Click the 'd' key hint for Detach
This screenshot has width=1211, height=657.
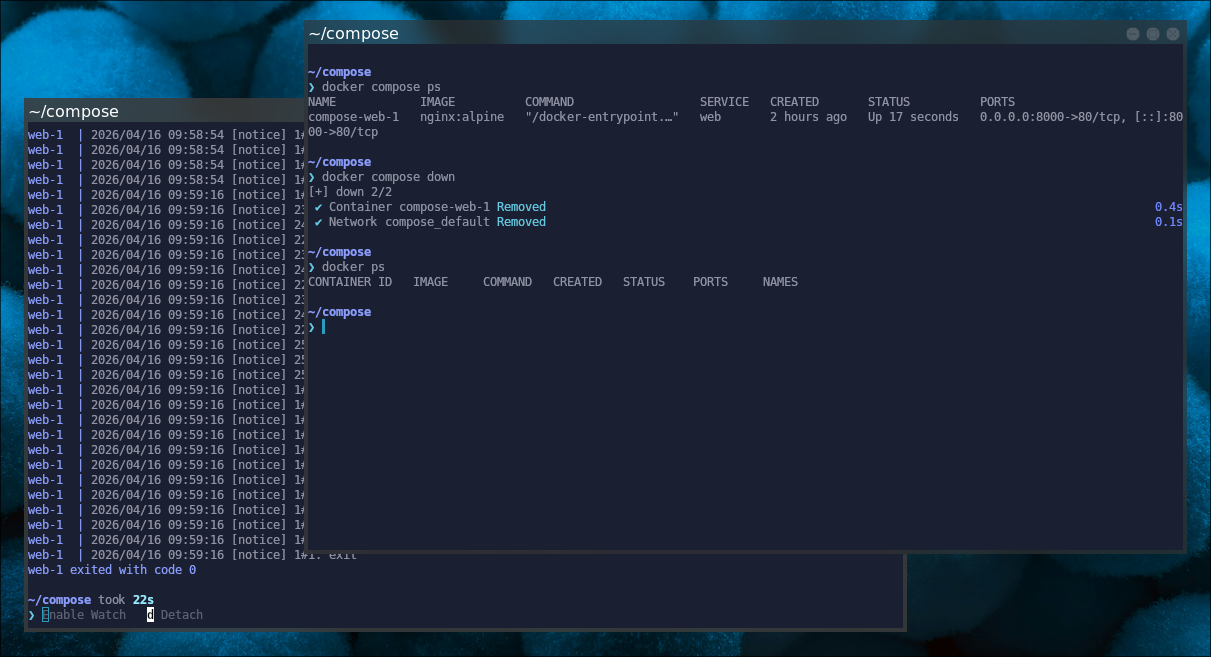151,615
